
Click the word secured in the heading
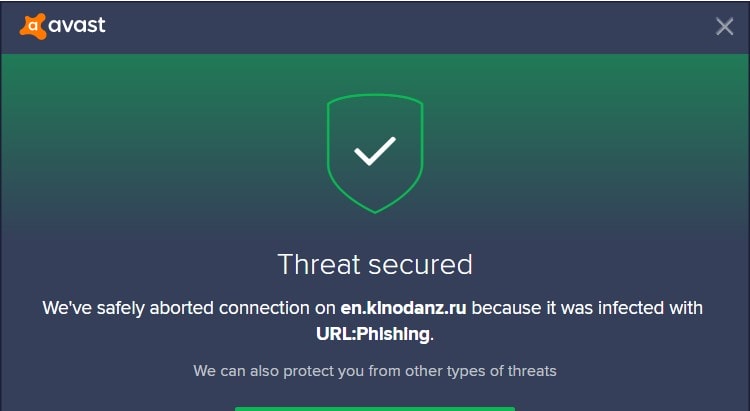click(420, 265)
